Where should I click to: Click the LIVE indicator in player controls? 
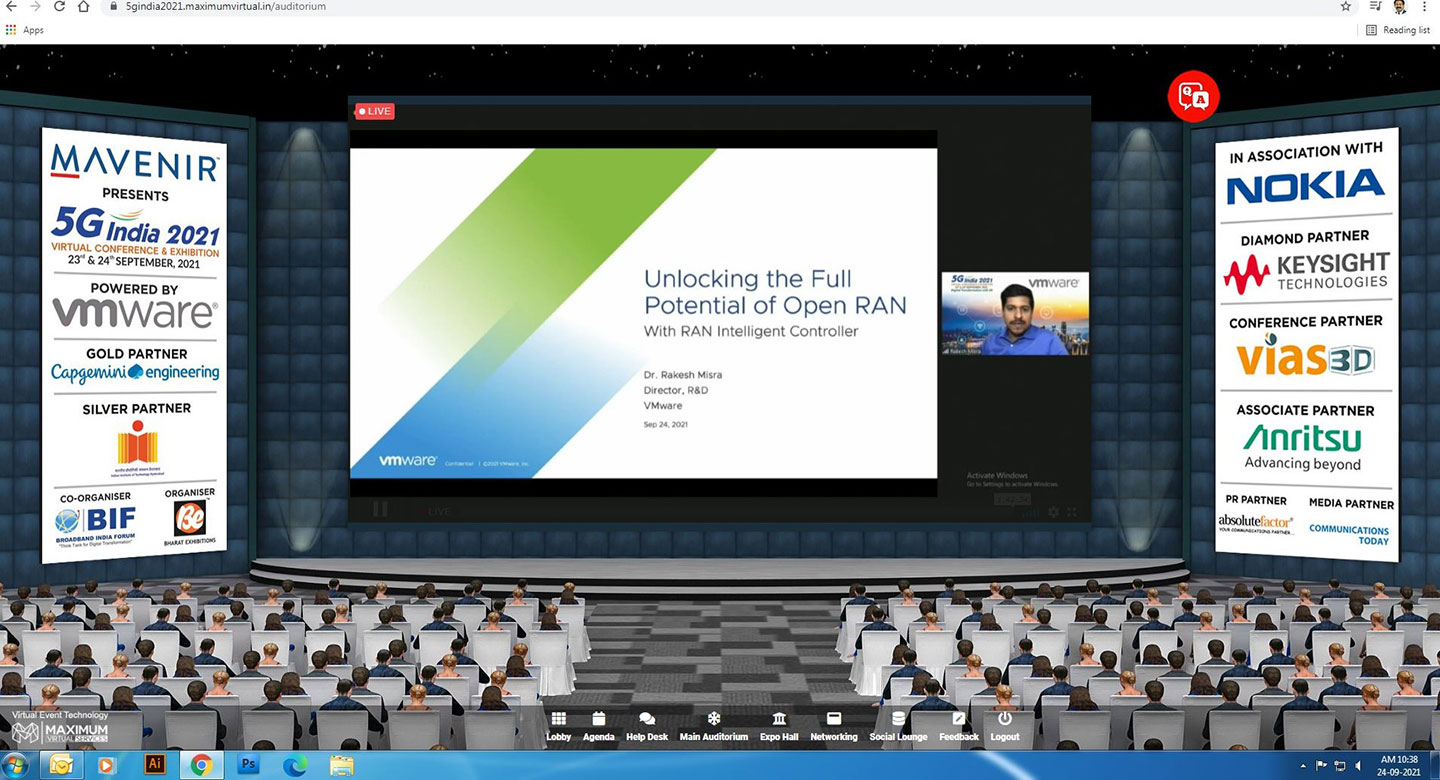click(440, 512)
